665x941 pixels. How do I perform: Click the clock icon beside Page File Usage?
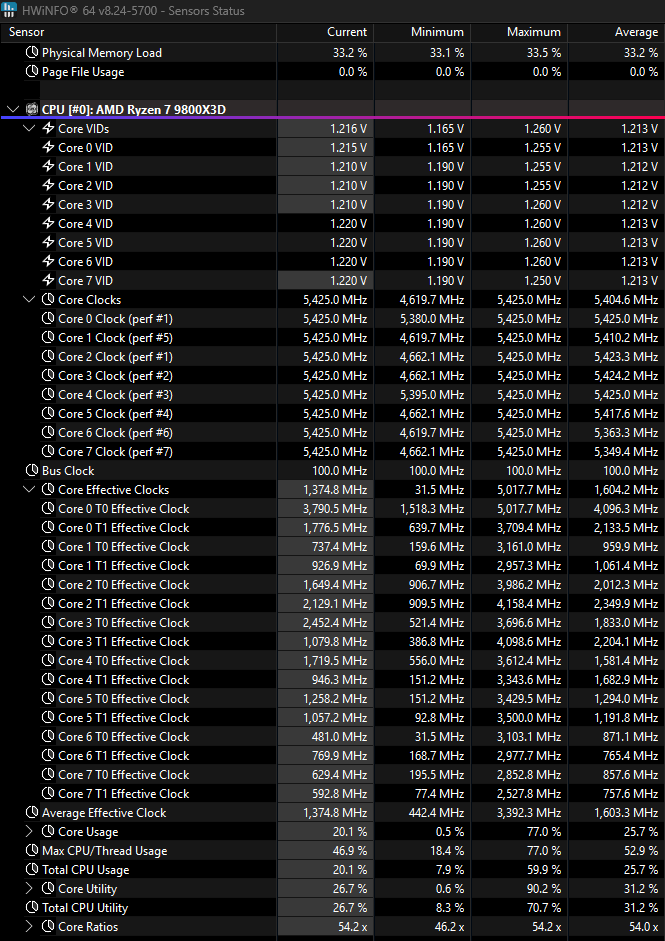32,72
